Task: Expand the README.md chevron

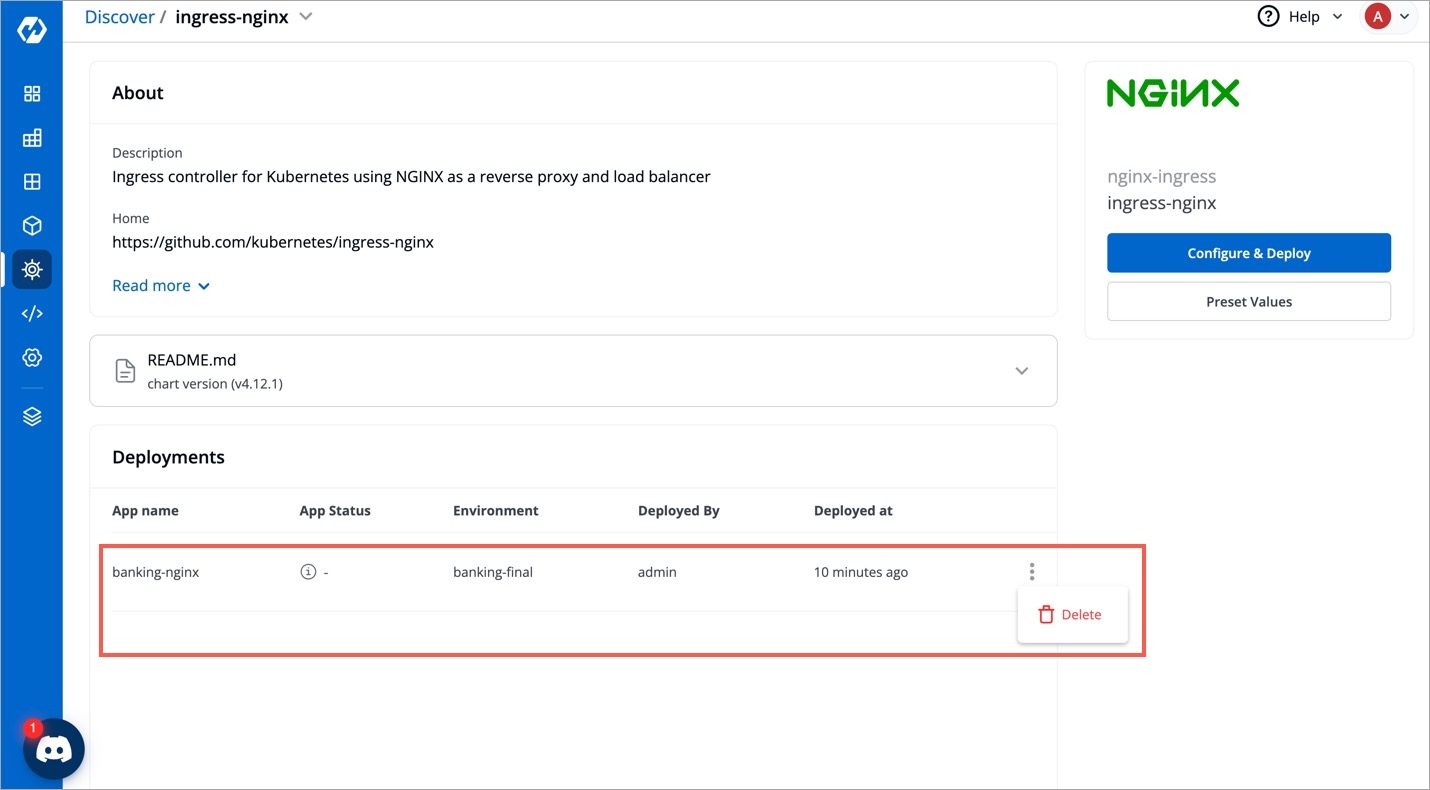Action: coord(1022,371)
